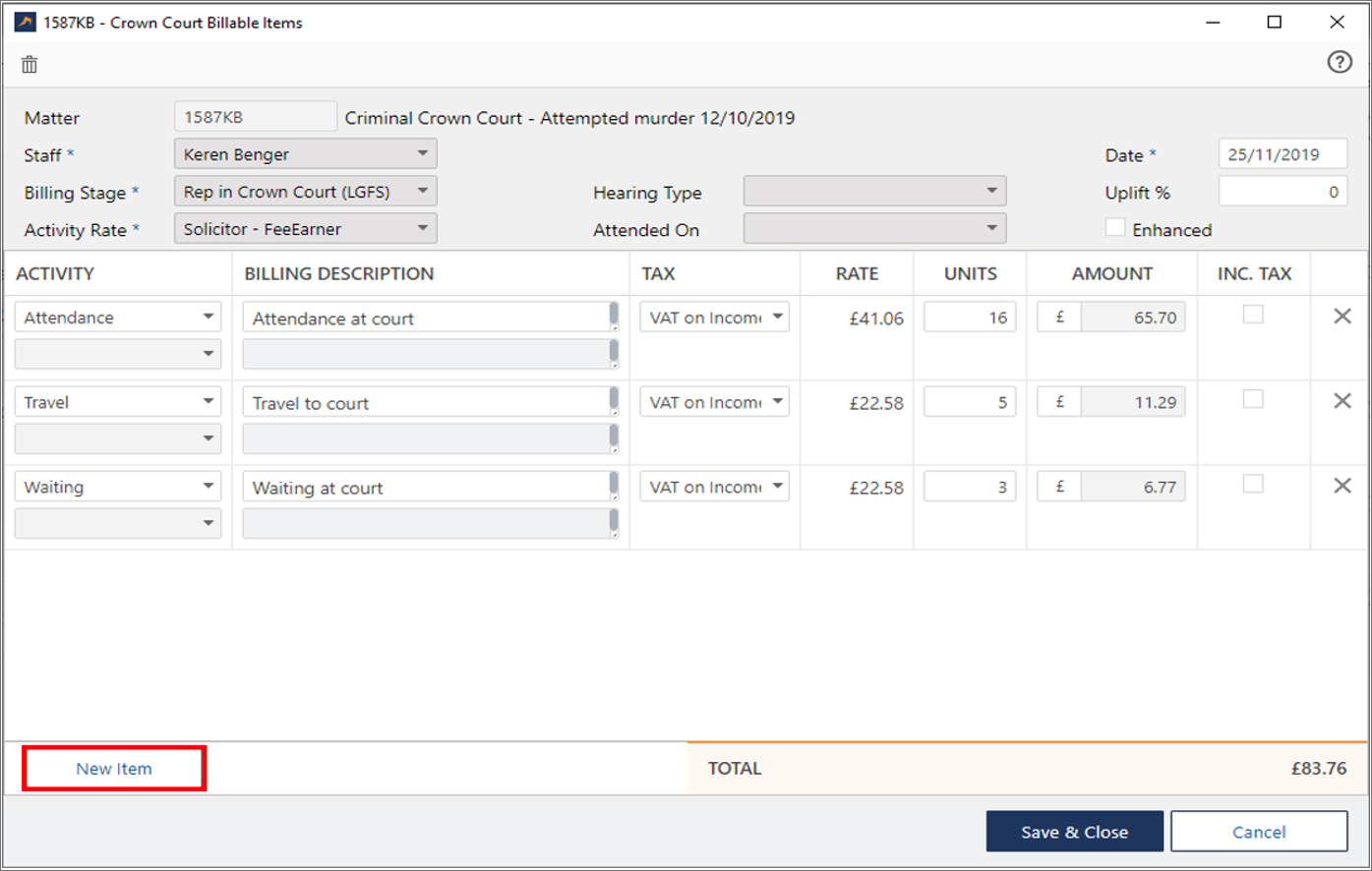Viewport: 1372px width, 871px height.
Task: Click the app logo in title bar
Action: point(25,22)
